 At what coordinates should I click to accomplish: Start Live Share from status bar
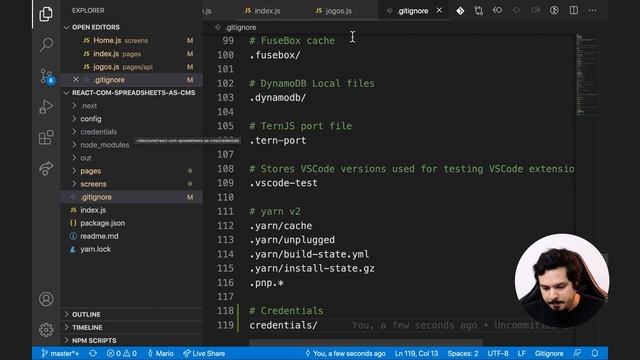coord(204,353)
